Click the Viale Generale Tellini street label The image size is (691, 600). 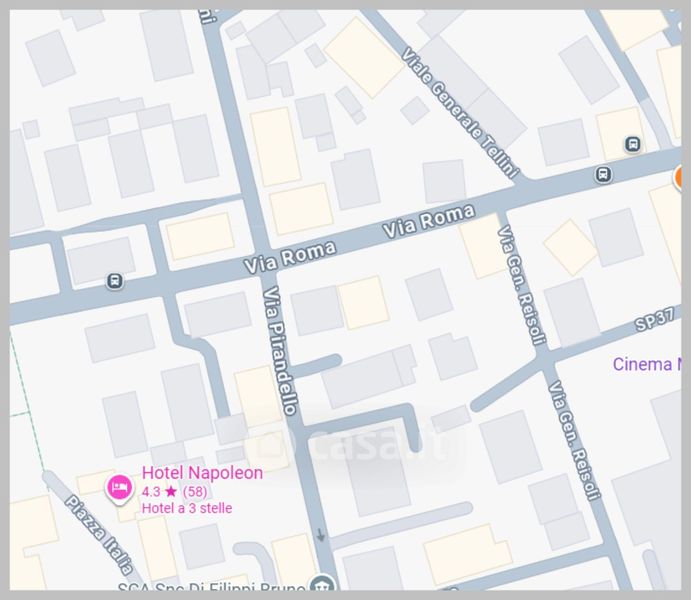460,112
